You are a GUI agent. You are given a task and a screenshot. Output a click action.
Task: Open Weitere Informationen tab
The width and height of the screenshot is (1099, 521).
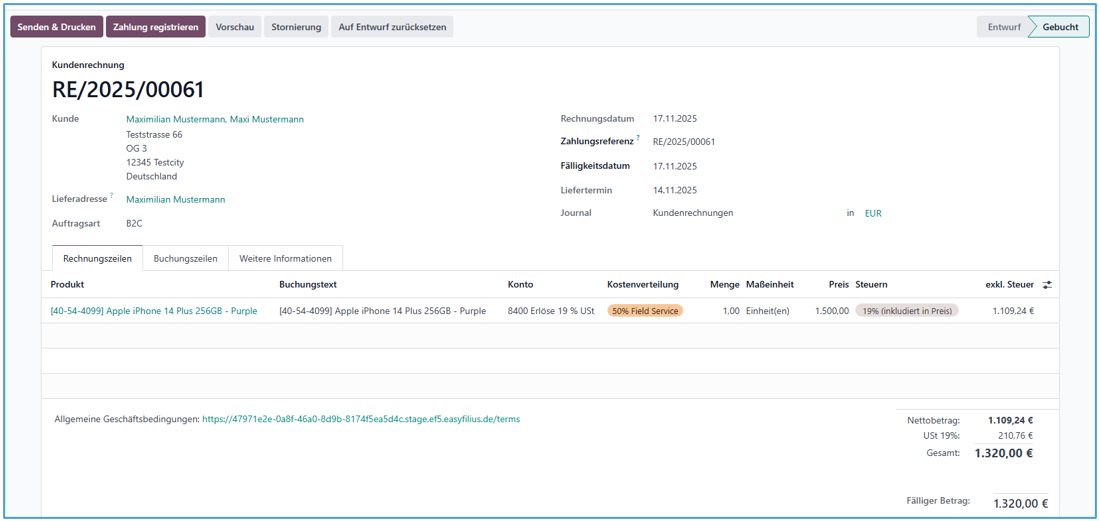point(286,259)
